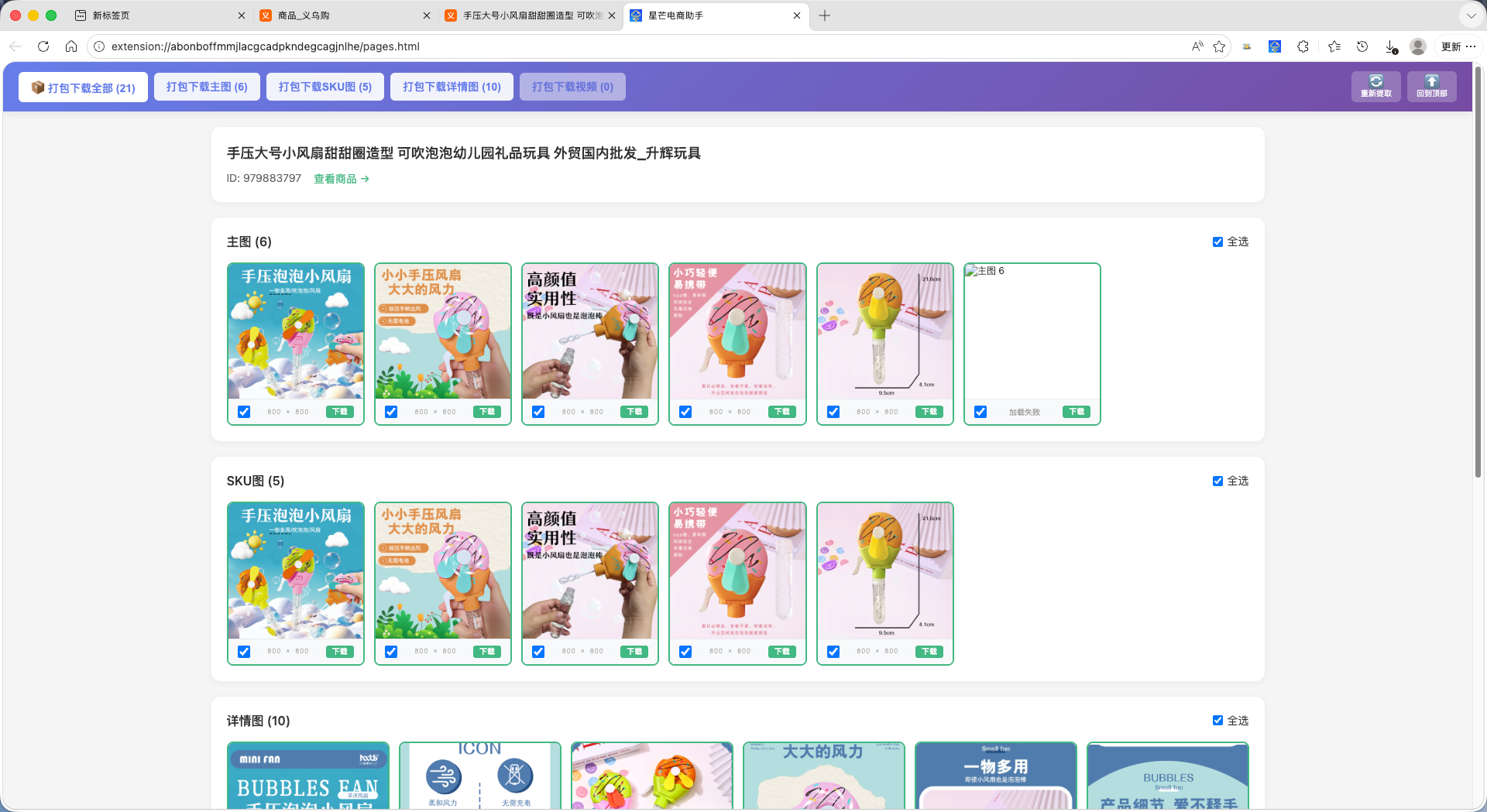Toggle 全选 for the 详情图 section
Viewport: 1487px width, 812px height.
1217,721
